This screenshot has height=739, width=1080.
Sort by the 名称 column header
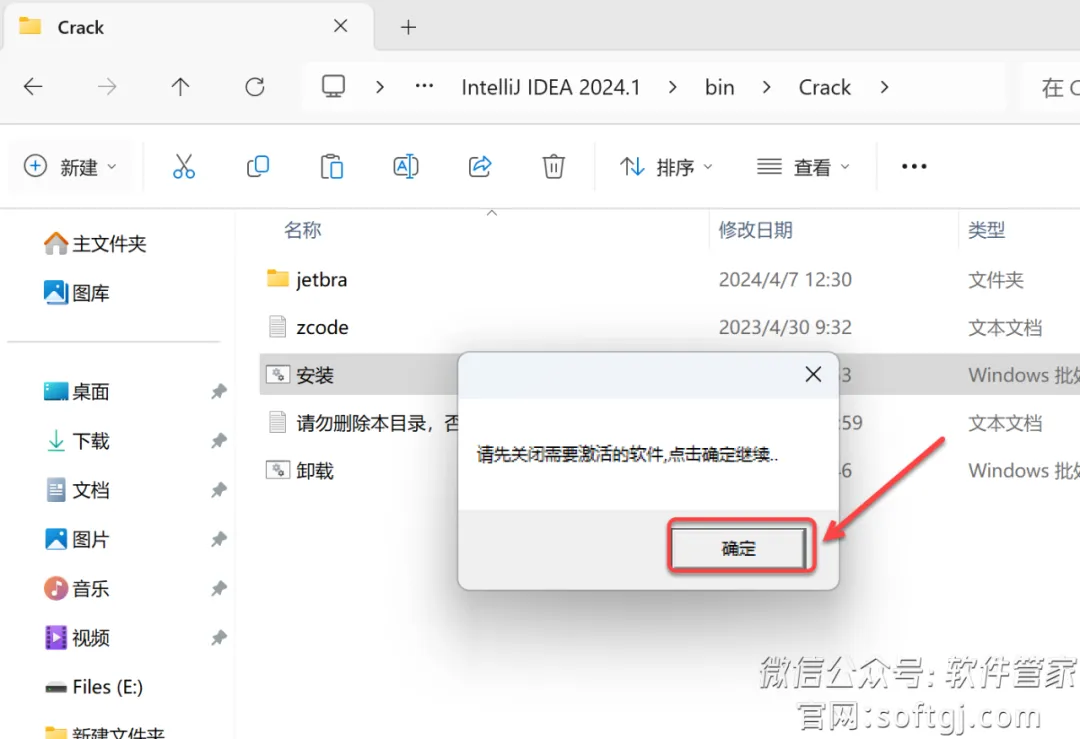[303, 230]
